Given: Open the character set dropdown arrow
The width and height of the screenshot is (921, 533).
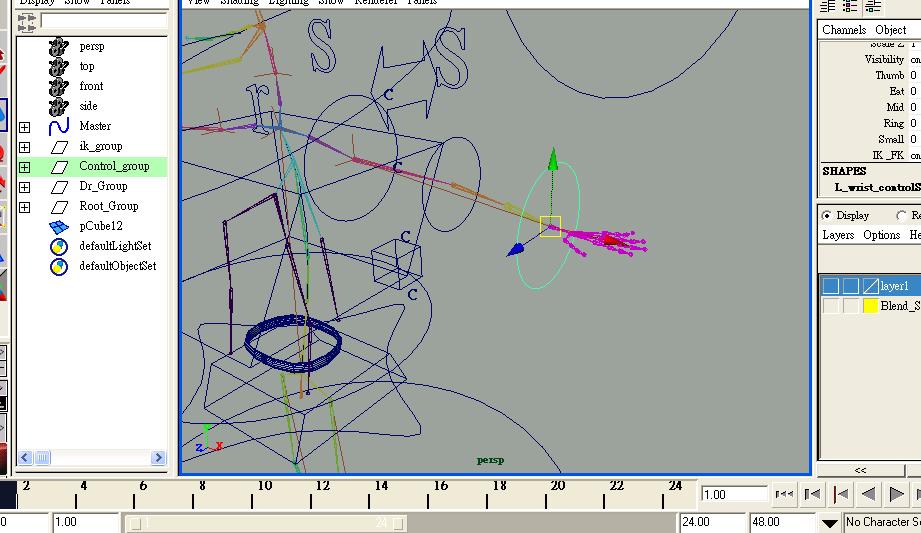Looking at the screenshot, I should pos(829,522).
